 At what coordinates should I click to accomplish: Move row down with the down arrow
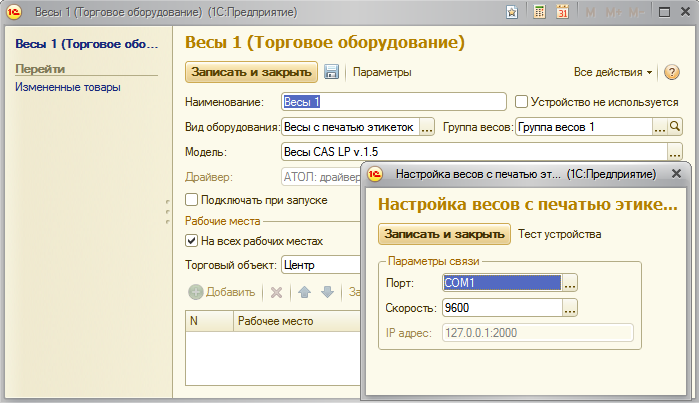click(x=327, y=292)
